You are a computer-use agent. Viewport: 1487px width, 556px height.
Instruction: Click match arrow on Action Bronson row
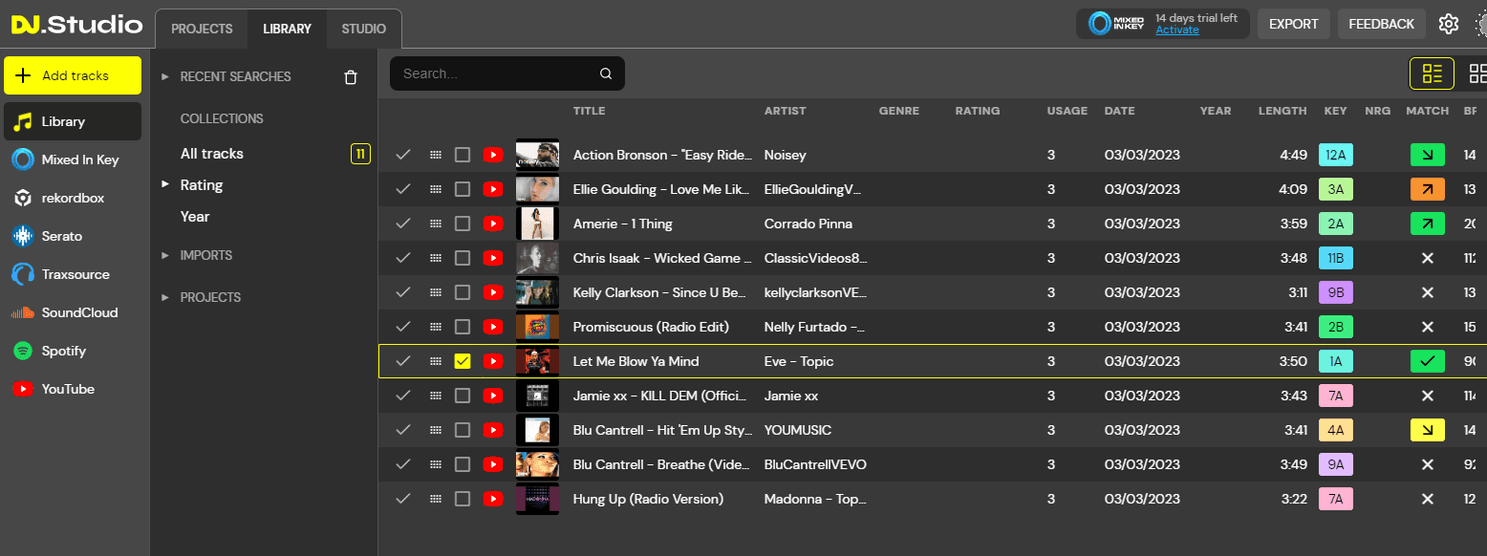pyautogui.click(x=1427, y=155)
